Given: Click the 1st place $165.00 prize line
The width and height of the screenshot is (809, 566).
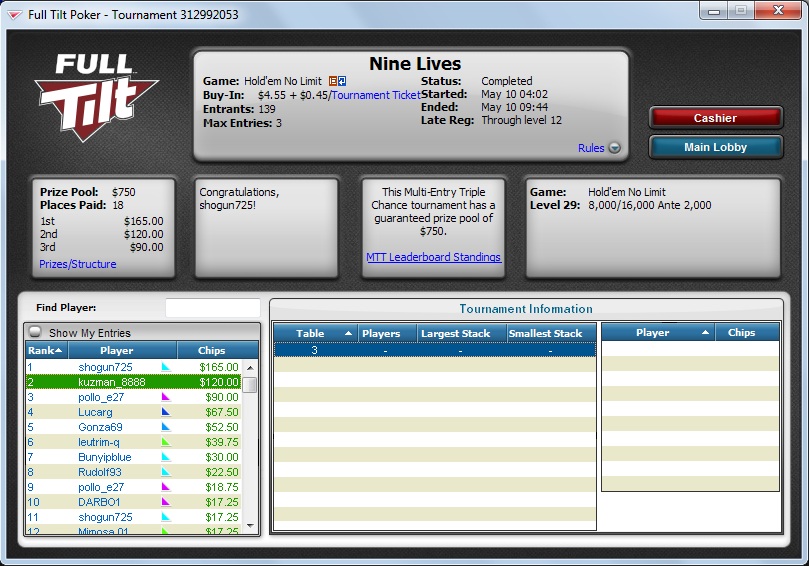Looking at the screenshot, I should 102,221.
